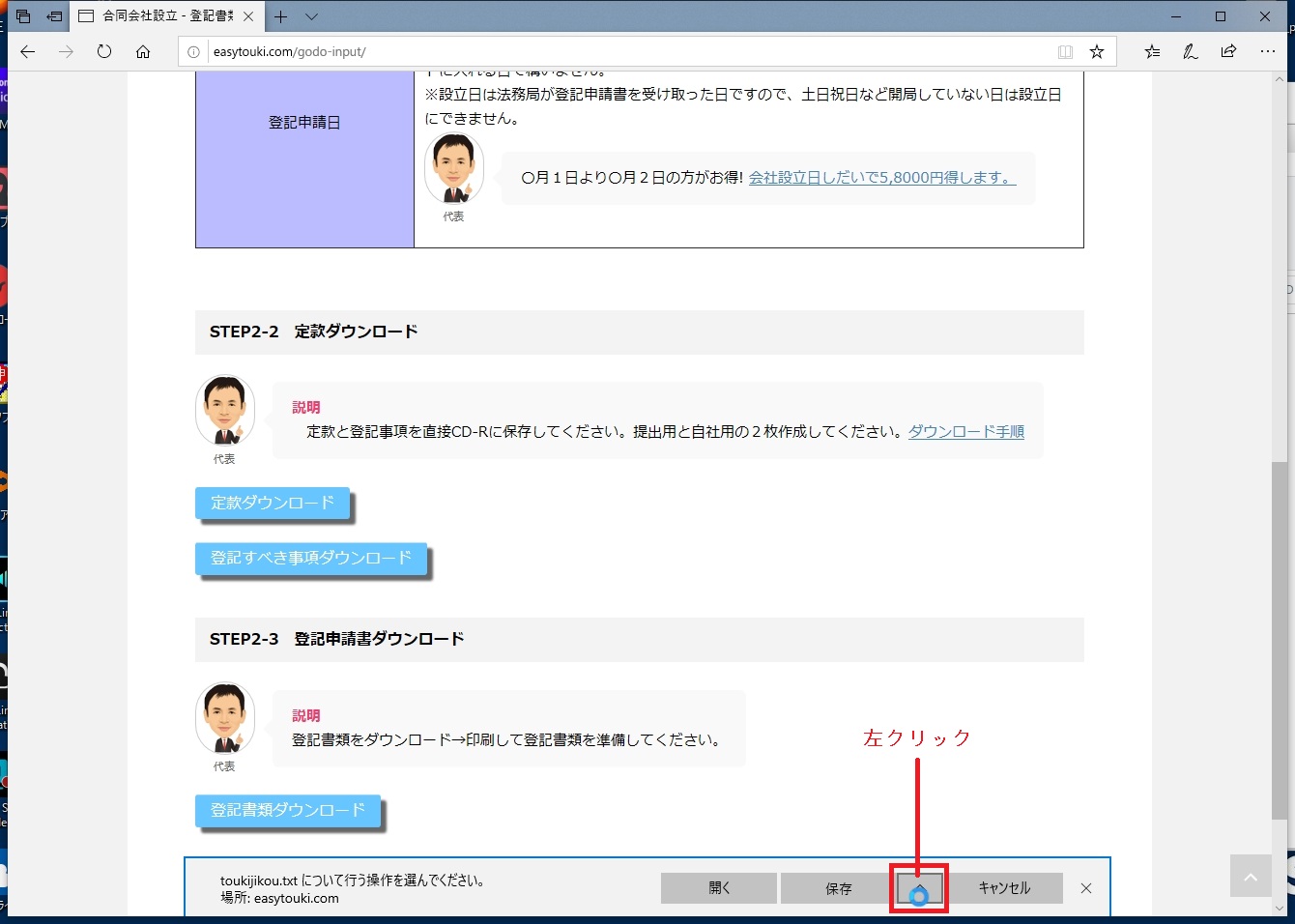Refresh the current page

104,52
